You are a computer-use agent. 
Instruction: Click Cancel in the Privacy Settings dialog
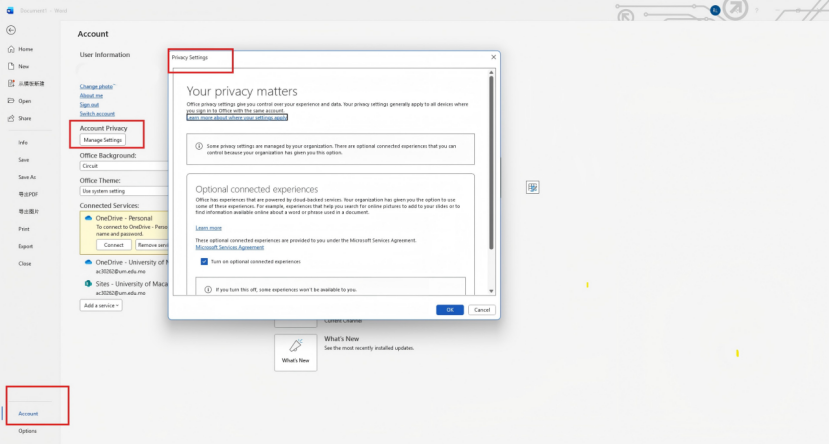[x=482, y=310]
